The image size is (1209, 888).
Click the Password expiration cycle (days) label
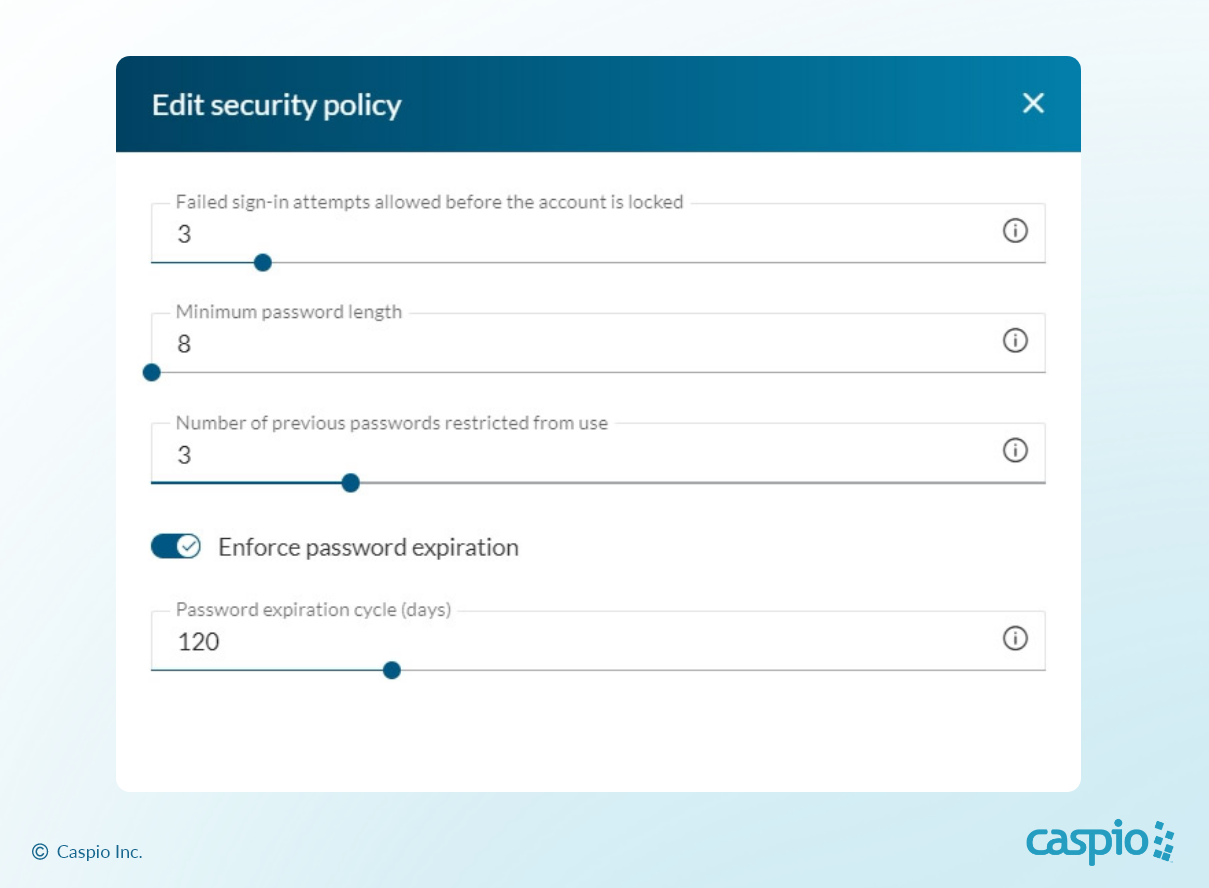click(x=314, y=609)
